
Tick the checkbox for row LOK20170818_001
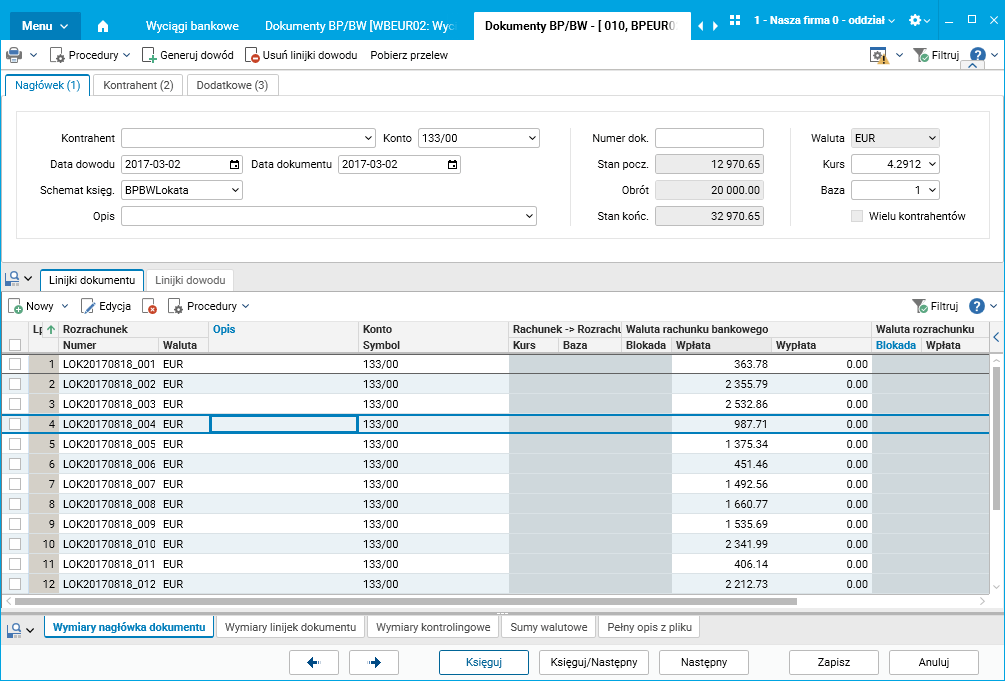15,365
